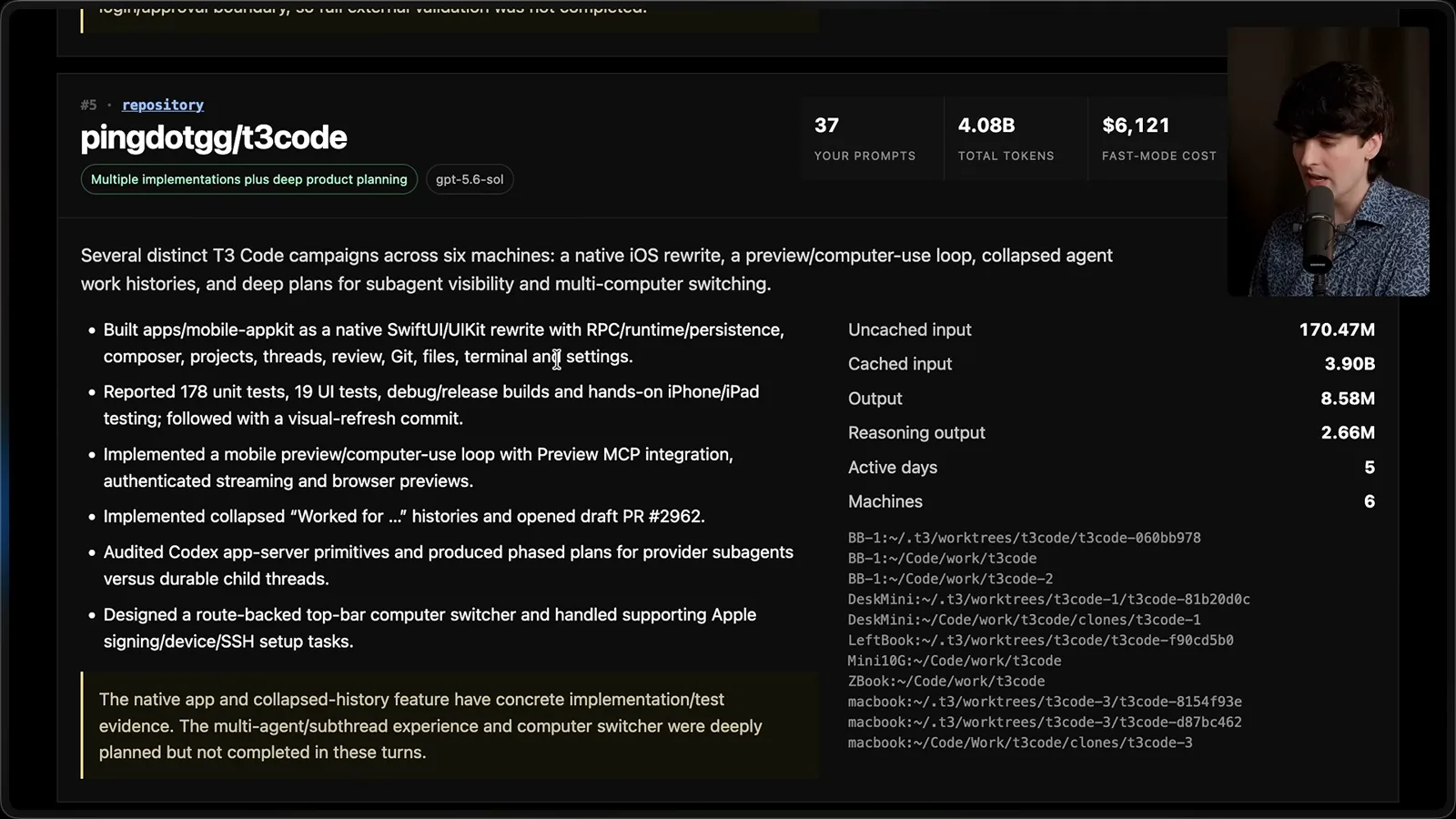Click the Reasoning output label
Viewport: 1456px width, 819px height.
coord(916,433)
